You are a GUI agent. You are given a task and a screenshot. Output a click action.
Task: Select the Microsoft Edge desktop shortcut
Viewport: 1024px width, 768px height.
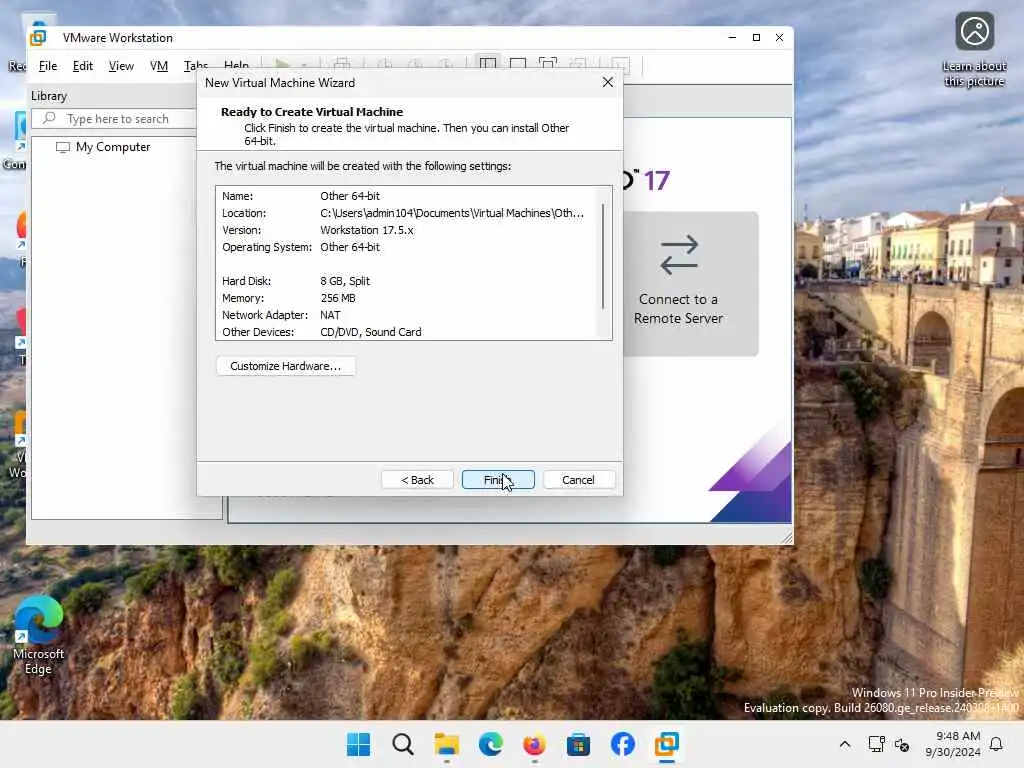[38, 634]
